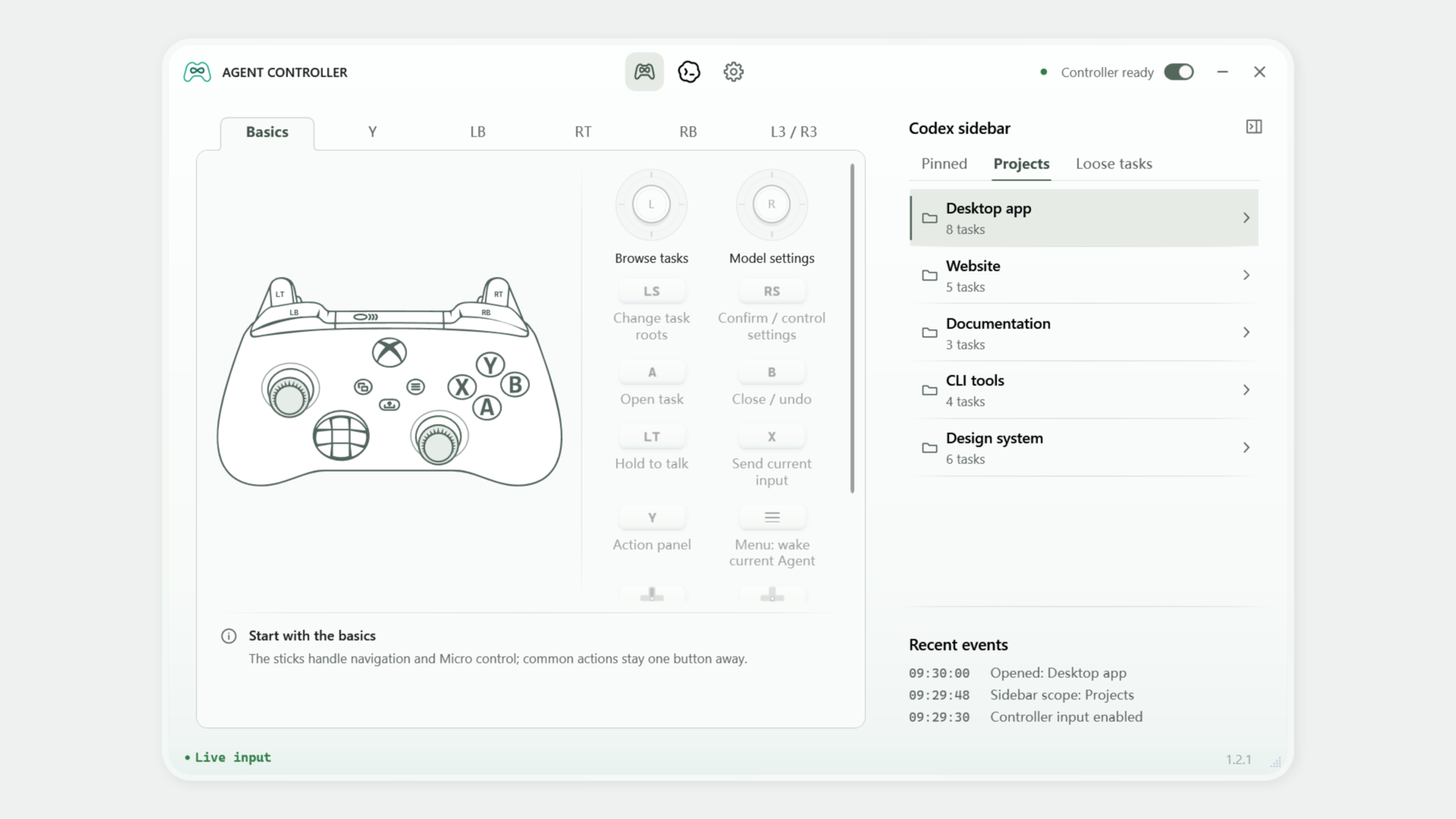Open the Projects sidebar tab
The image size is (1456, 819).
tap(1021, 164)
